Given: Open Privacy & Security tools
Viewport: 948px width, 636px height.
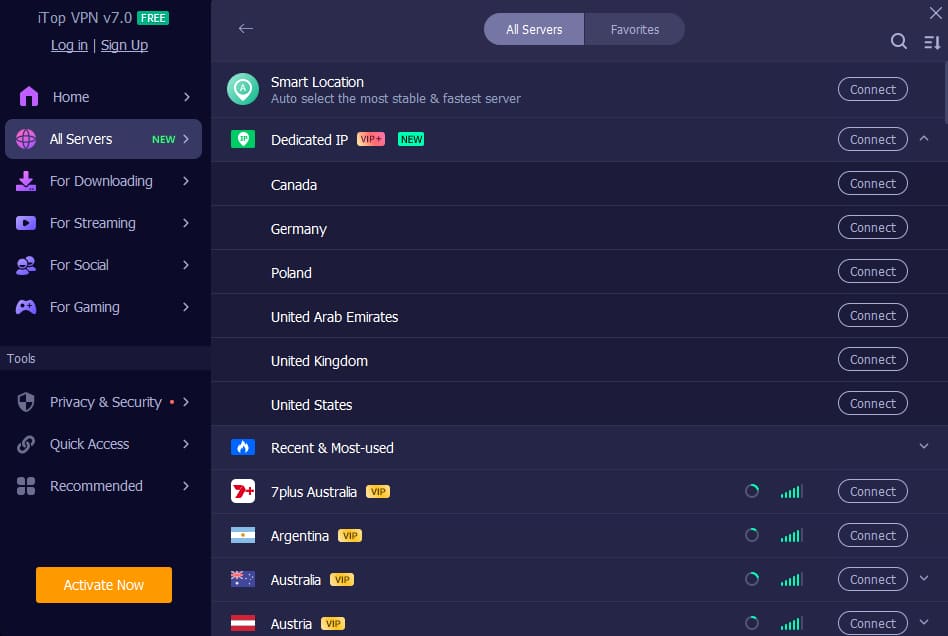Looking at the screenshot, I should (x=103, y=402).
